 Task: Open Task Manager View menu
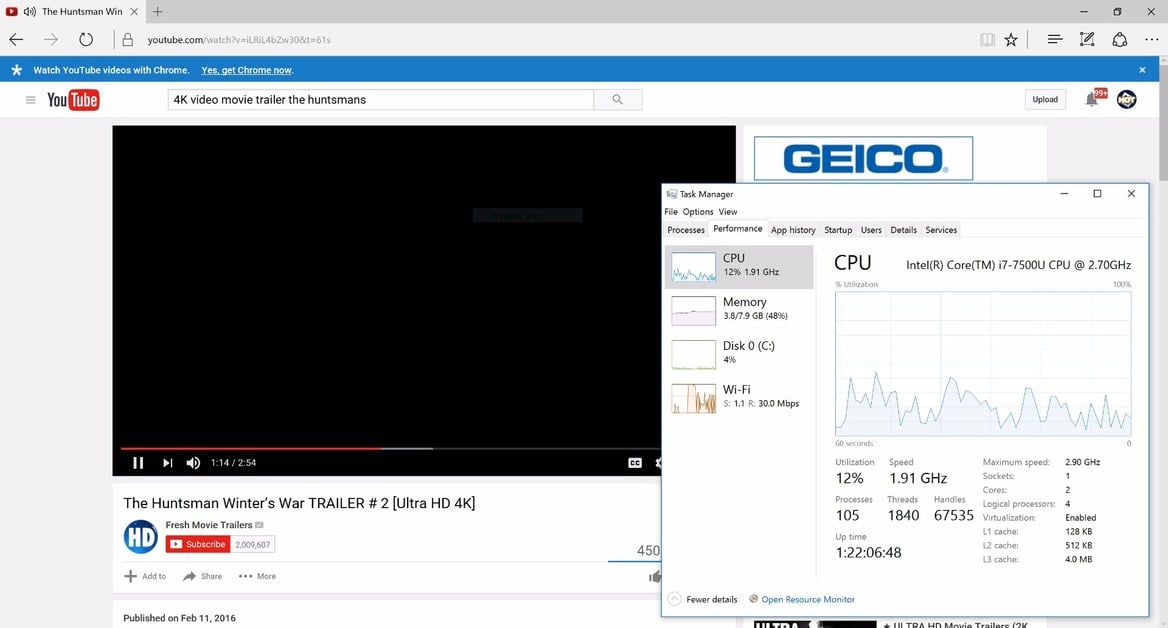pyautogui.click(x=728, y=212)
